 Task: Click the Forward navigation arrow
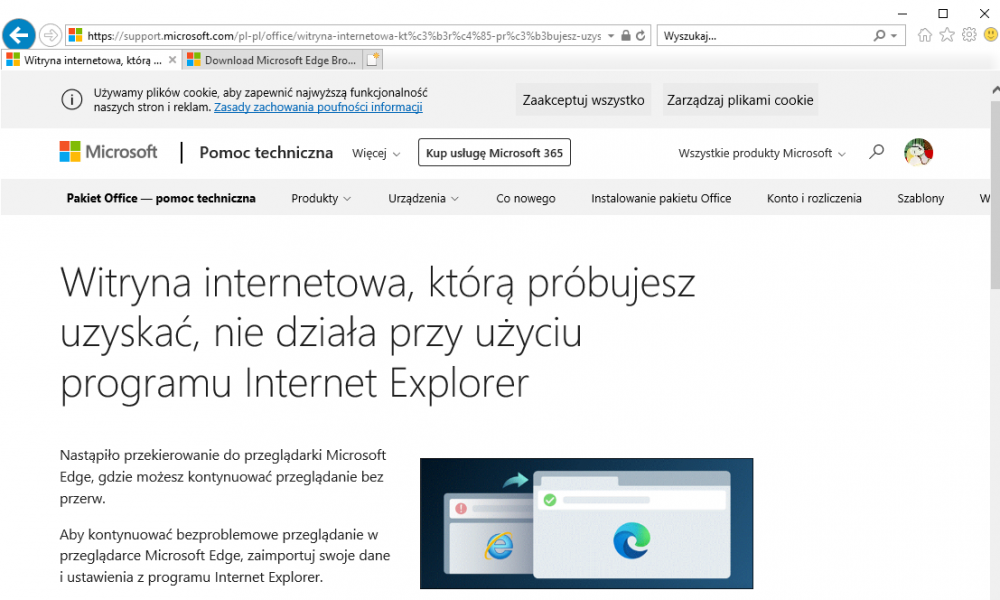coord(49,34)
